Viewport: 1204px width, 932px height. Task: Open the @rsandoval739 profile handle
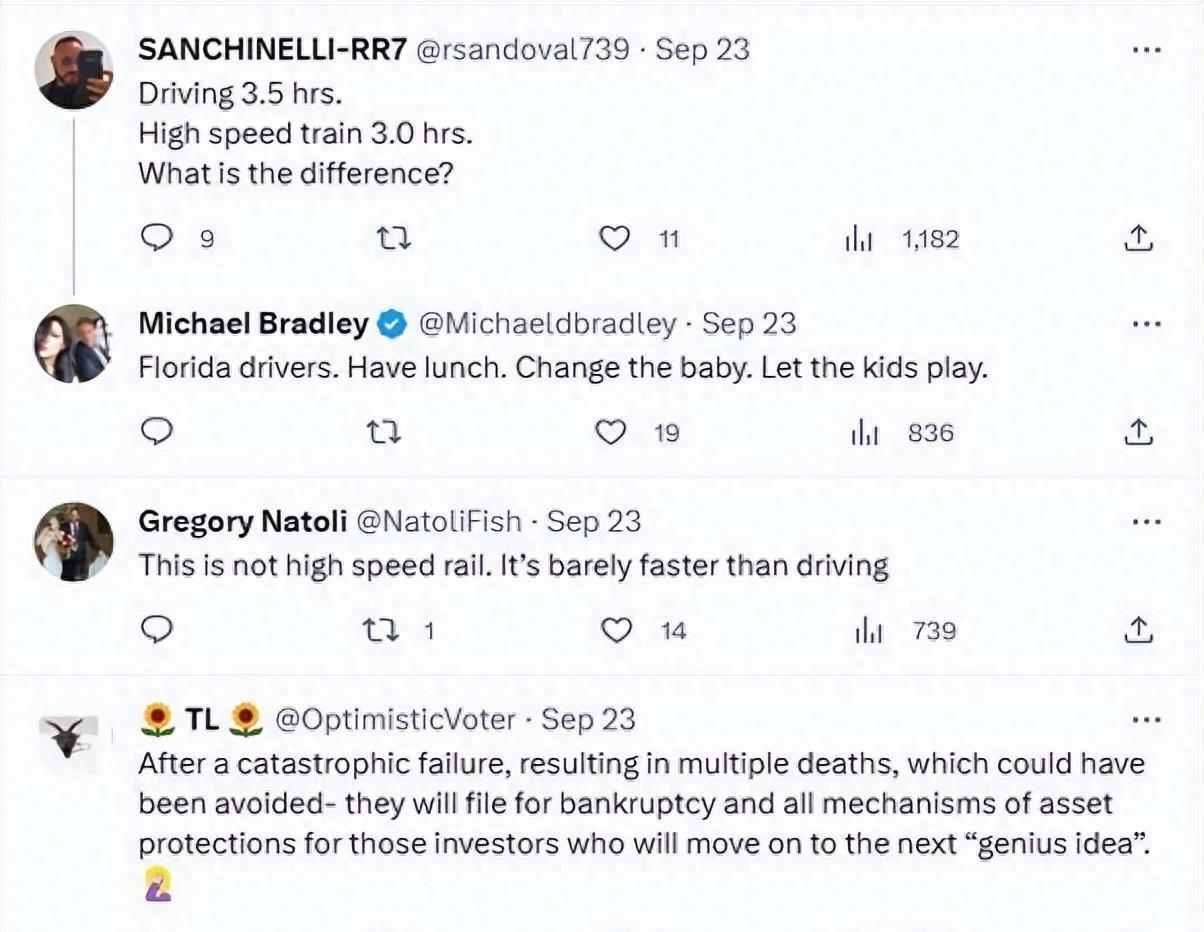[x=522, y=49]
